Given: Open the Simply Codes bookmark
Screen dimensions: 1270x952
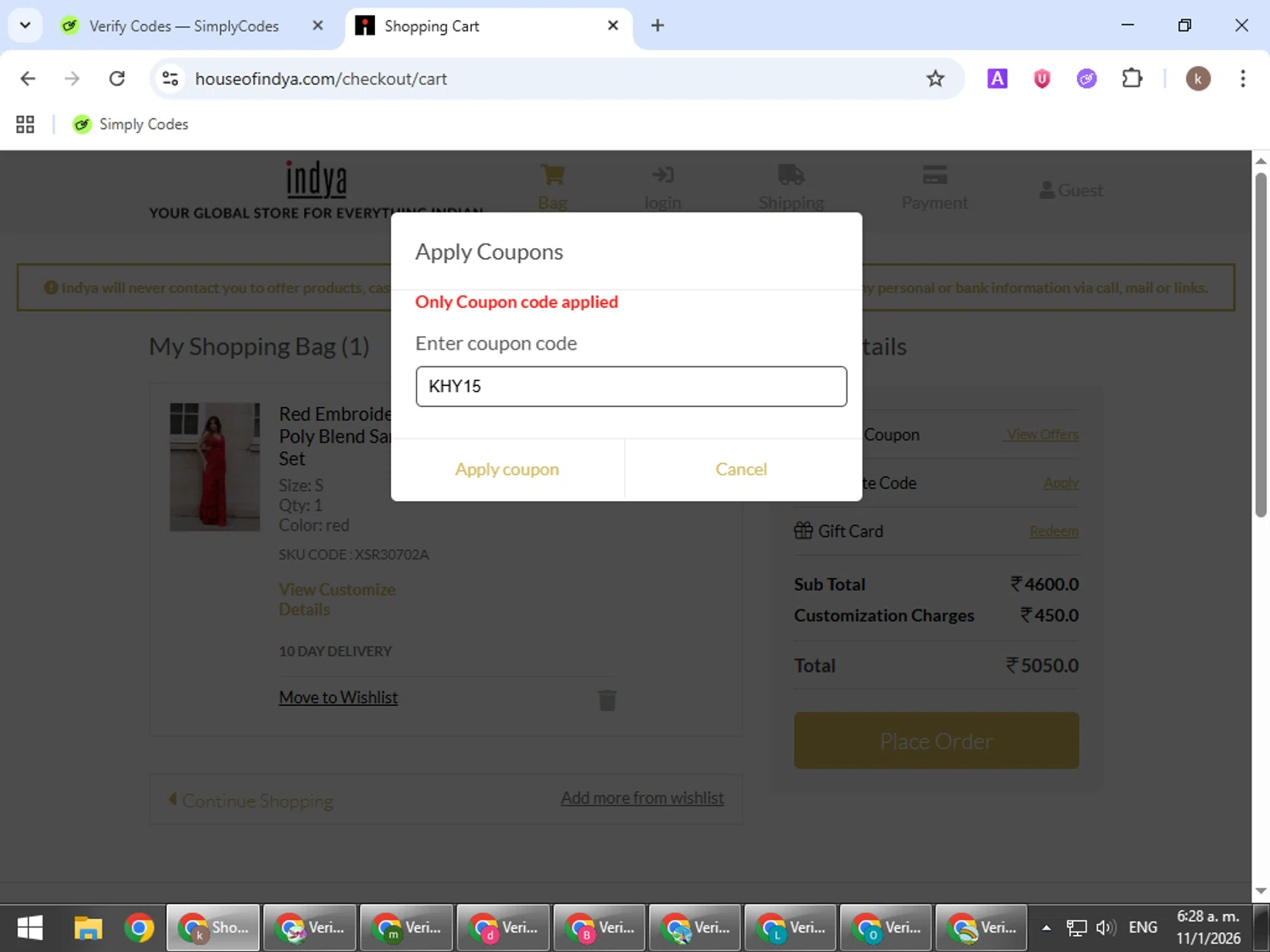Looking at the screenshot, I should (130, 124).
